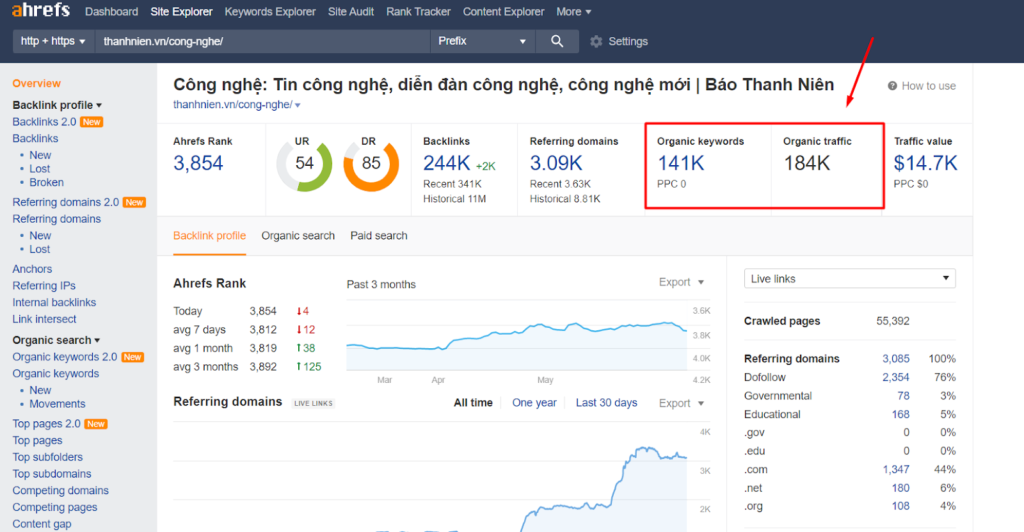Image resolution: width=1024 pixels, height=532 pixels.
Task: Open Content Explorer
Action: coord(504,12)
